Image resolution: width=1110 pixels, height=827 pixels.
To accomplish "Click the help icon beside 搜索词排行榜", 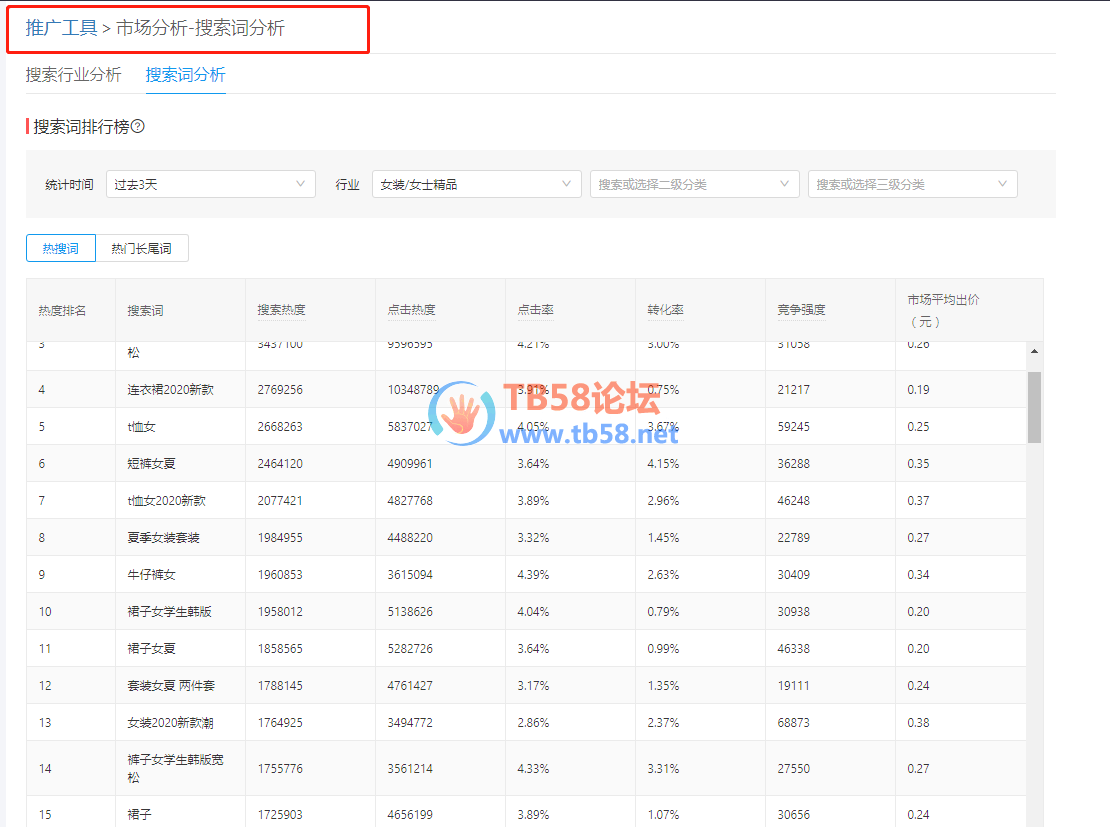I will pyautogui.click(x=138, y=127).
